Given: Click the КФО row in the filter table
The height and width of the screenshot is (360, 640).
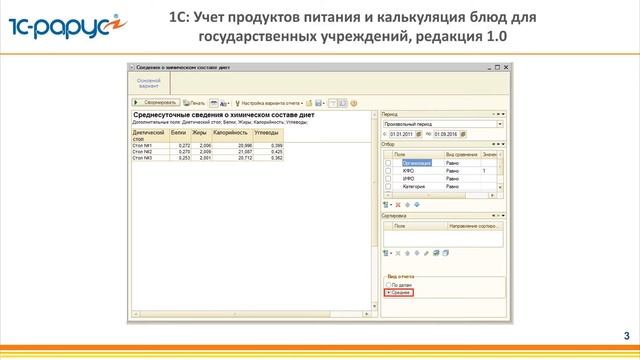Looking at the screenshot, I should pos(440,171).
